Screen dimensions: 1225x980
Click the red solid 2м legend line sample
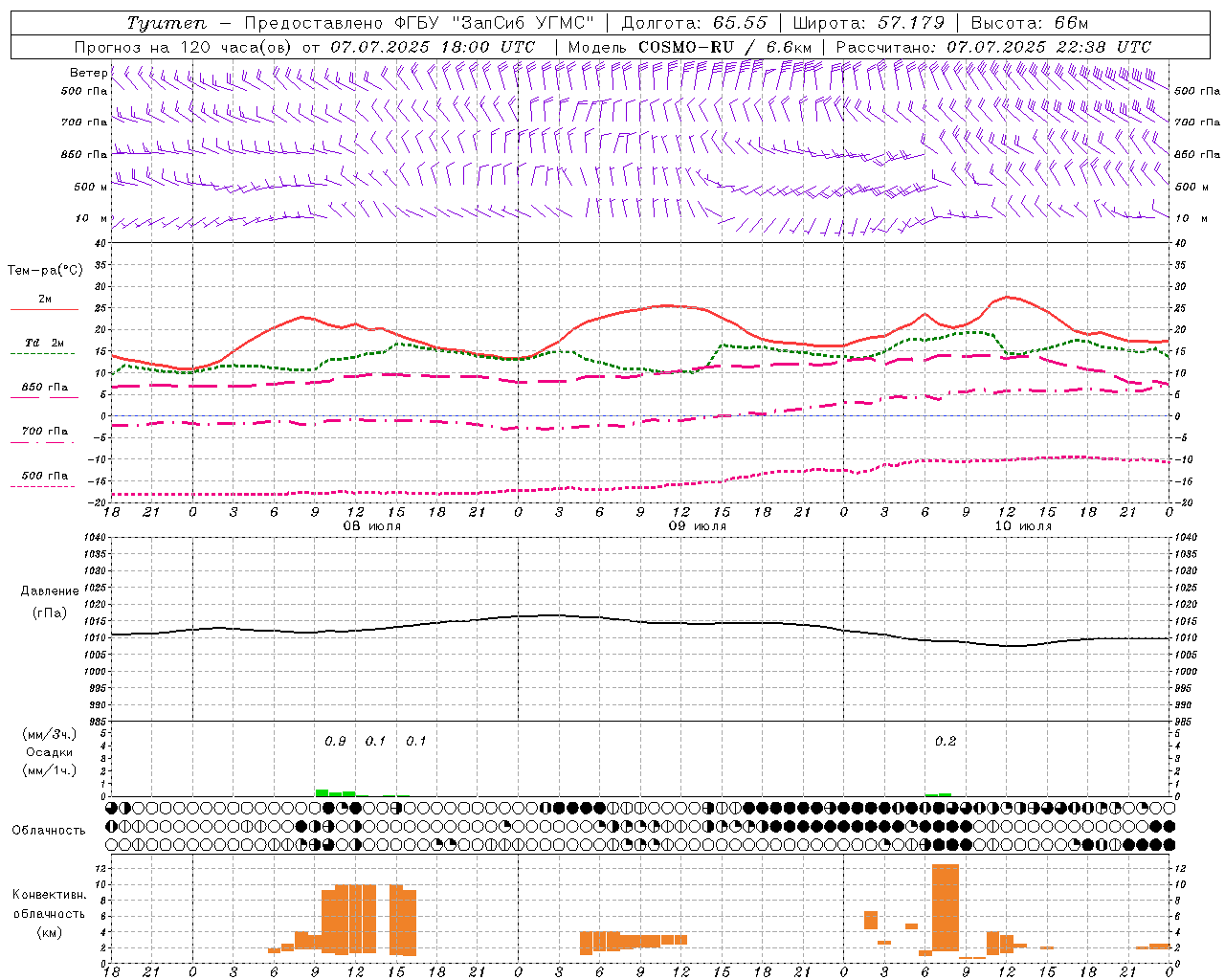coord(45,310)
